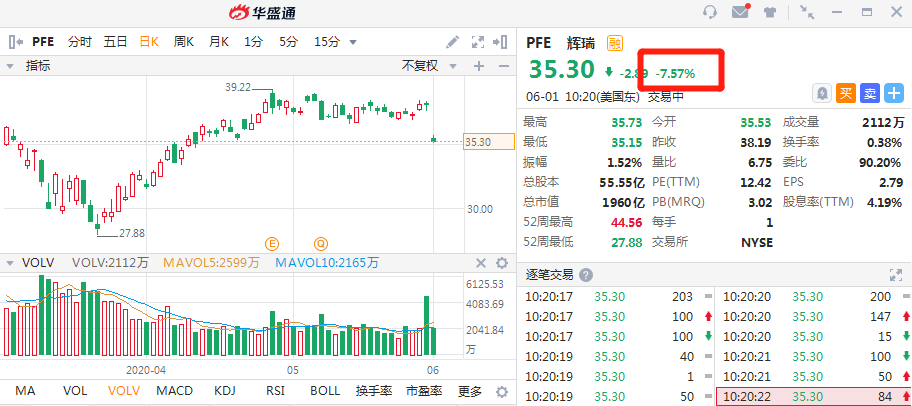Hide right quote panel arrow icon
This screenshot has height=406, width=912.
(x=500, y=42)
